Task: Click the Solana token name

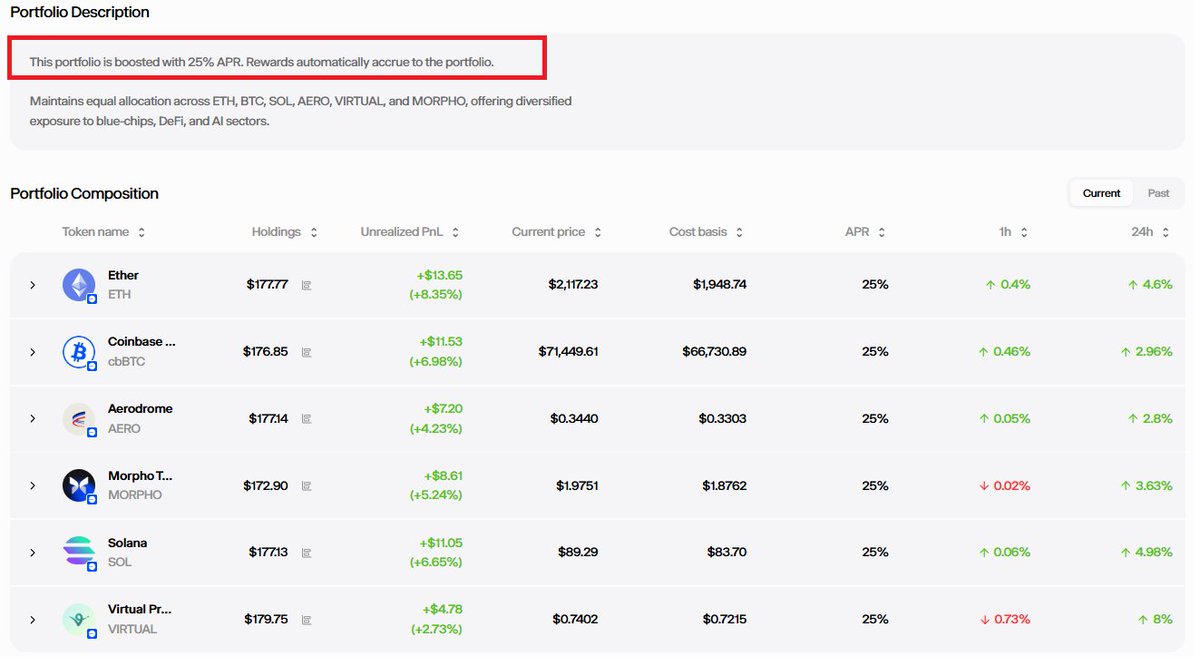Action: (127, 543)
